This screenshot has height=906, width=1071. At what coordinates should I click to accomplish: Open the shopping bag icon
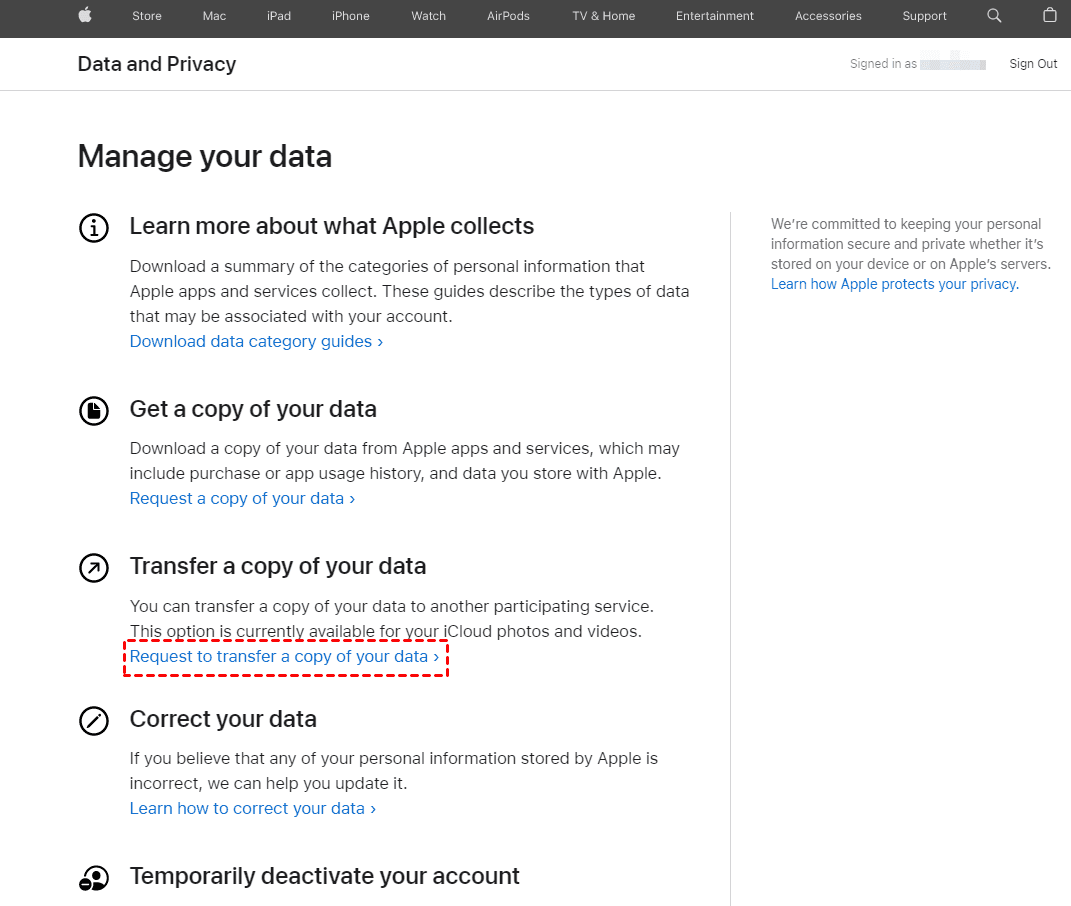pos(1049,15)
